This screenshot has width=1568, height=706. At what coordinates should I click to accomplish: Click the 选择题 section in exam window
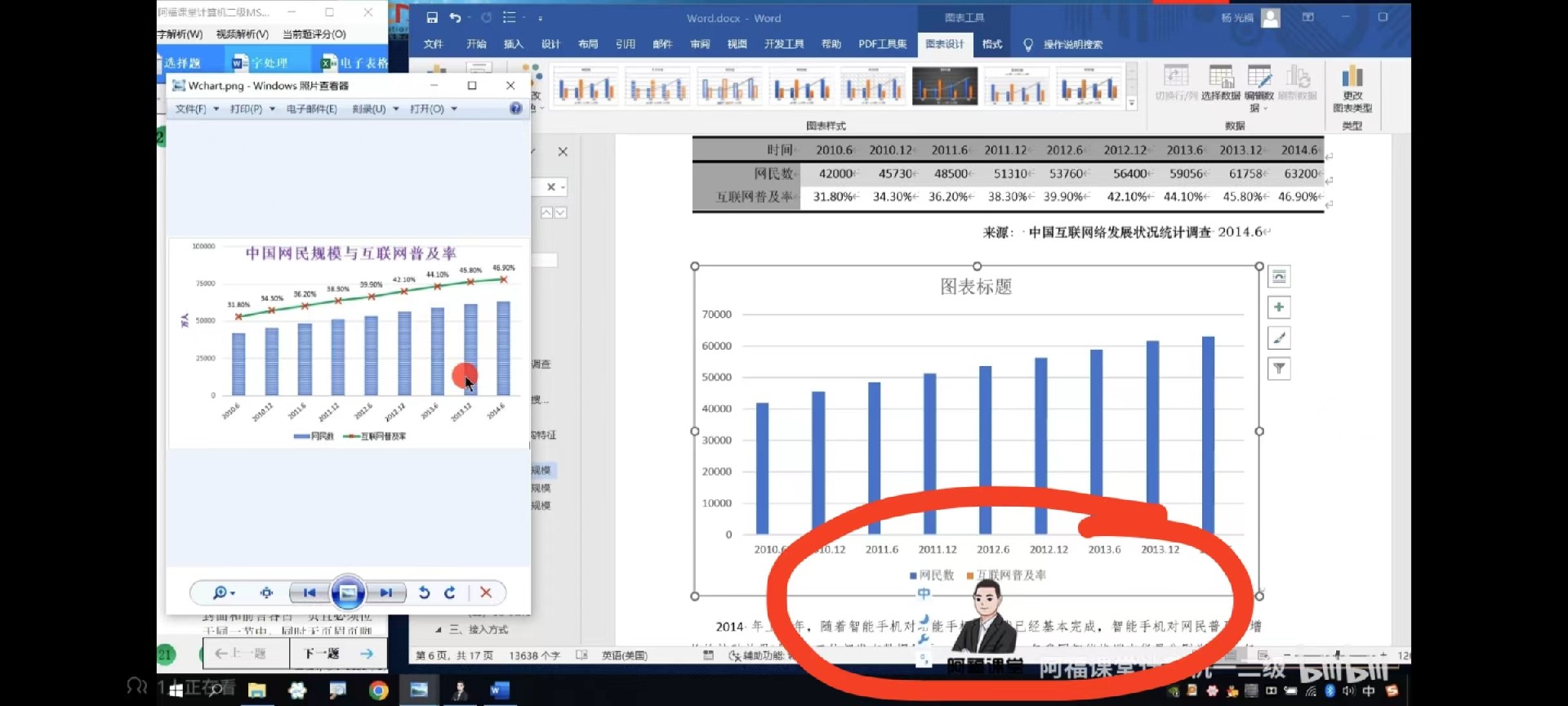(x=182, y=63)
